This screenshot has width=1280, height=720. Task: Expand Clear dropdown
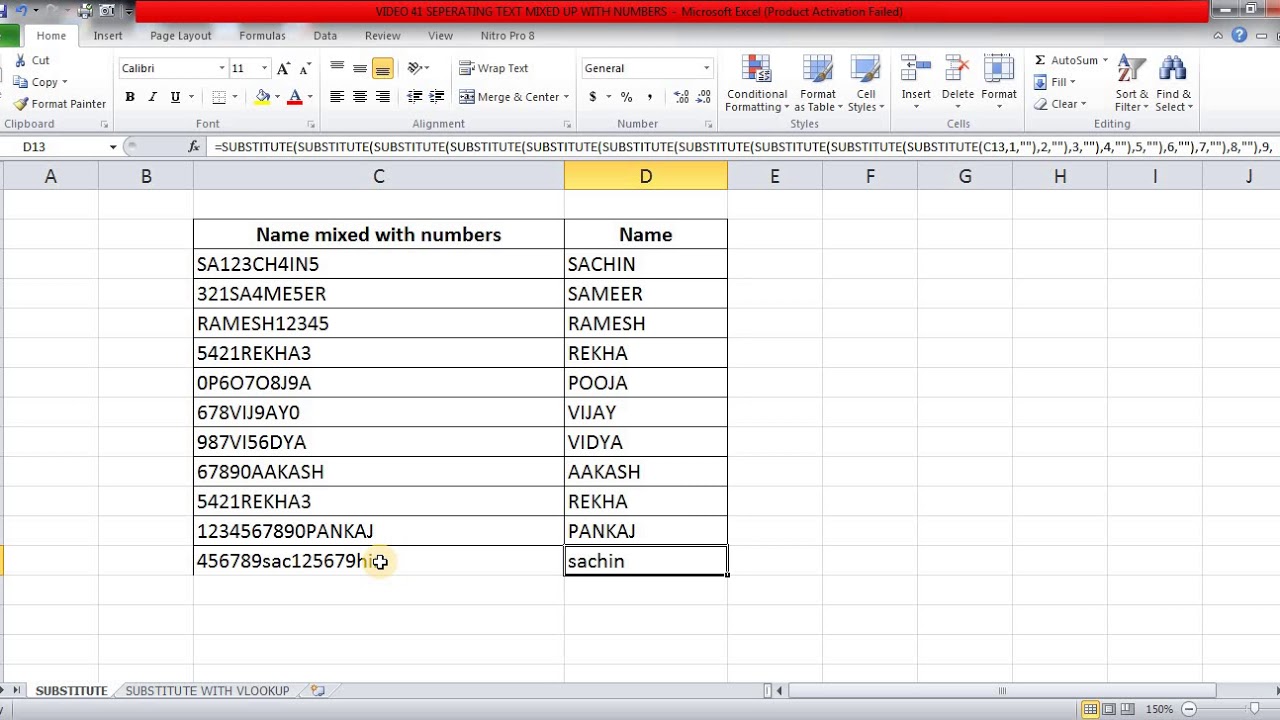pyautogui.click(x=1083, y=104)
